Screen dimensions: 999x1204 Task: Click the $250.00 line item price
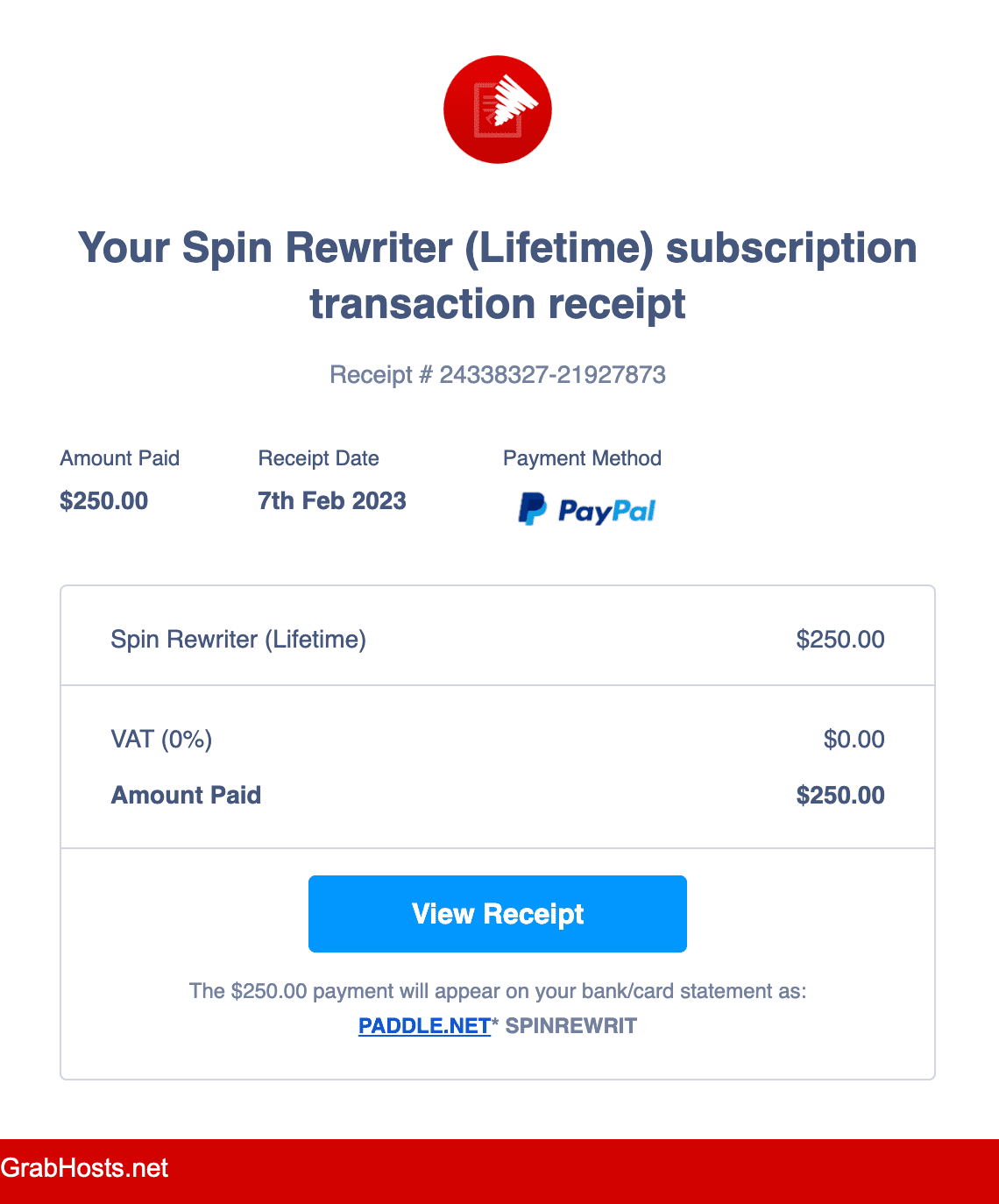coord(840,639)
